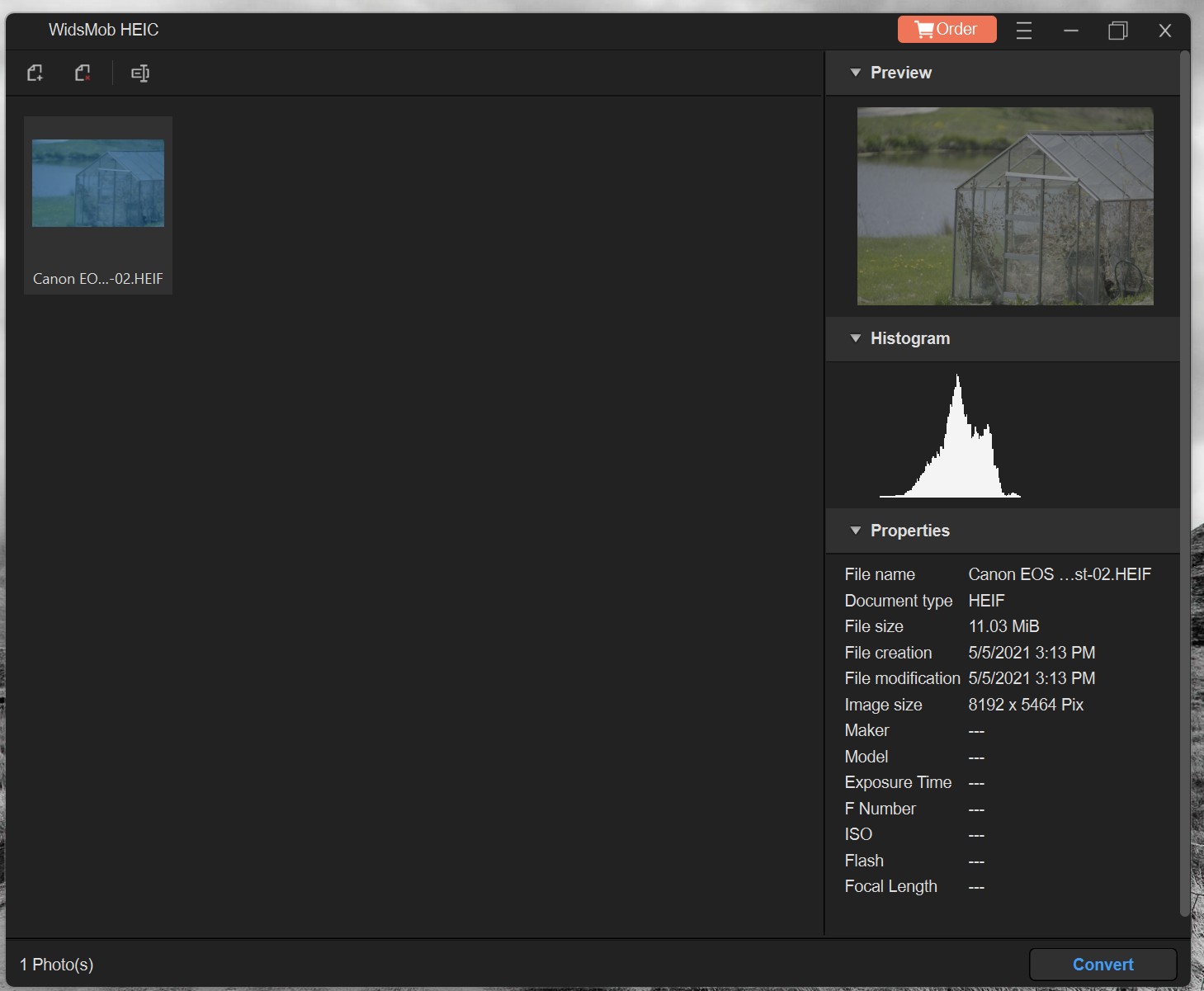Screen dimensions: 1204x991
Task: Open the hamburger menu
Action: point(1024,31)
